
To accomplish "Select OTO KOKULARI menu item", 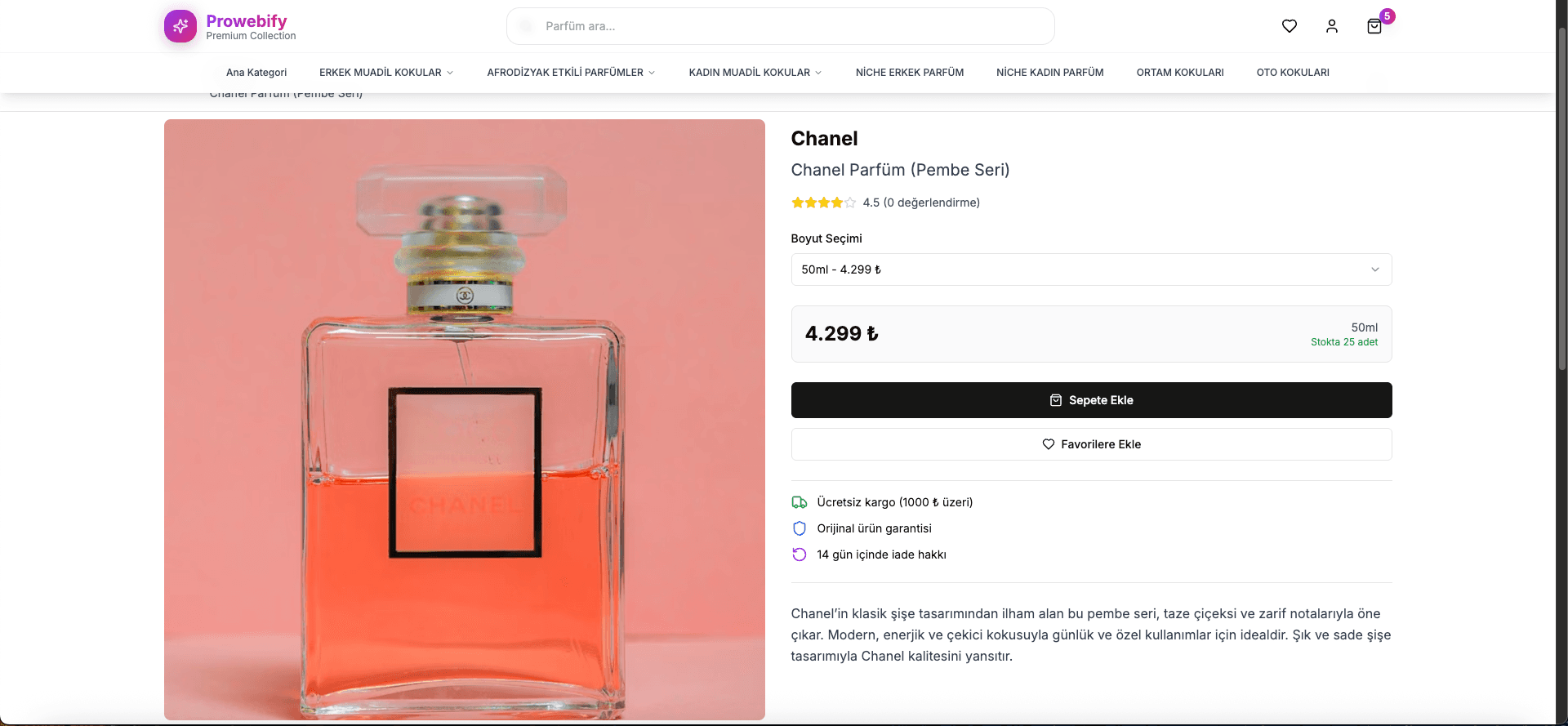I will point(1293,73).
